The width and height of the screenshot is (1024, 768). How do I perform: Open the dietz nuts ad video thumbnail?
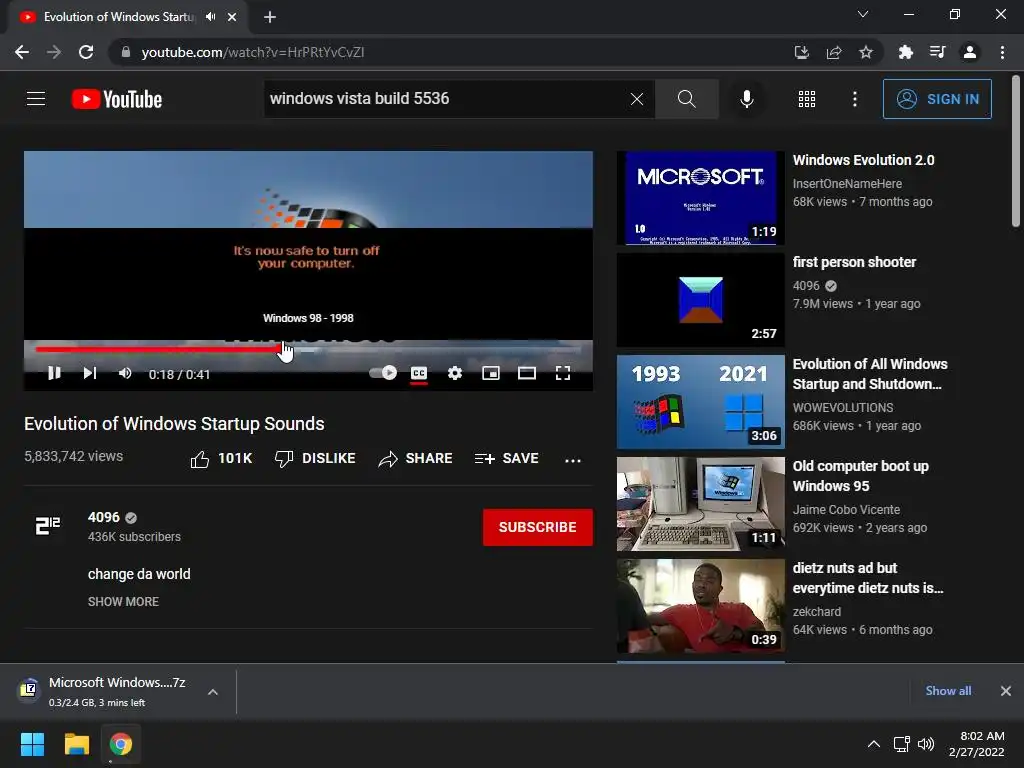pyautogui.click(x=701, y=605)
